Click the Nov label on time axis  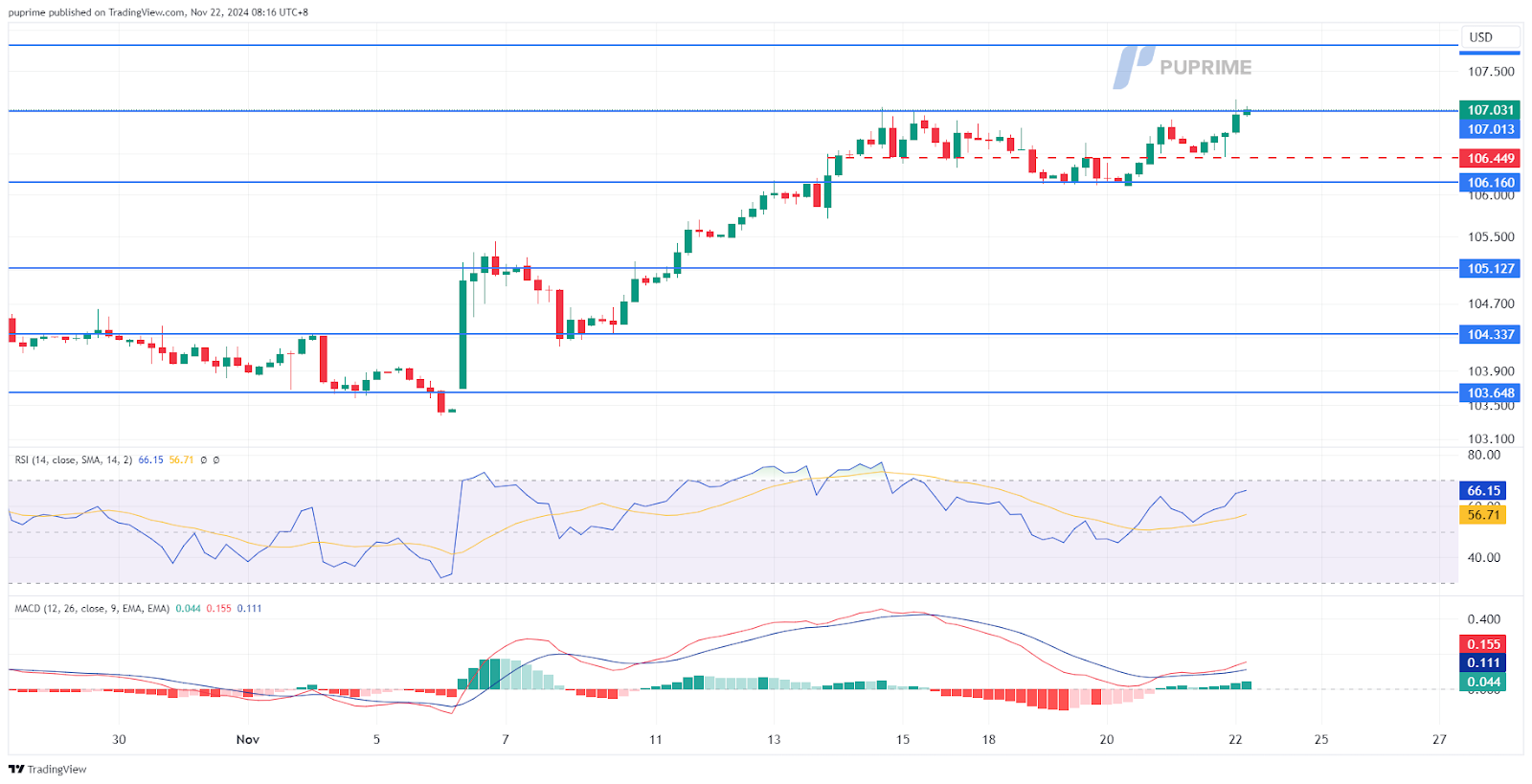click(x=248, y=739)
